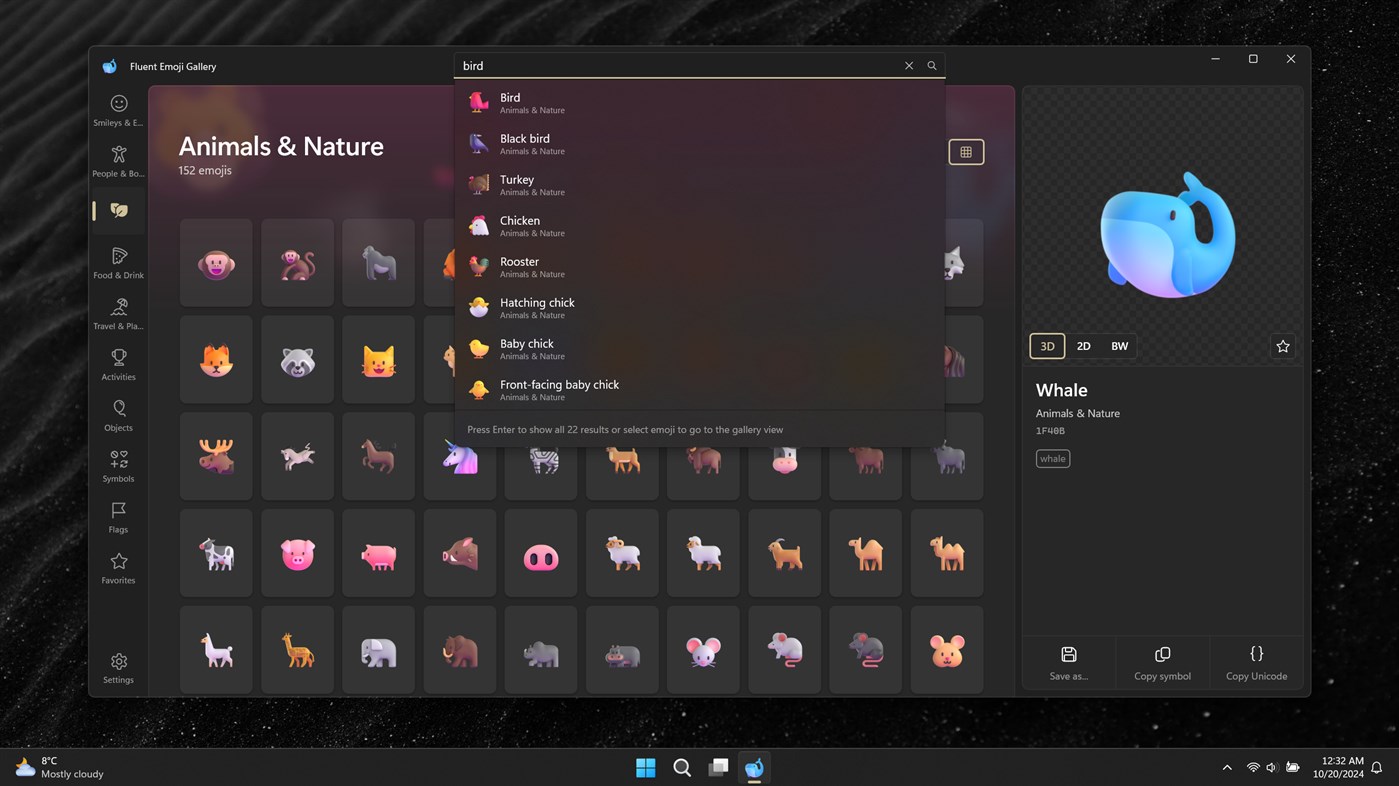Click the "Save as..." button
This screenshot has height=786, width=1399.
coord(1068,662)
